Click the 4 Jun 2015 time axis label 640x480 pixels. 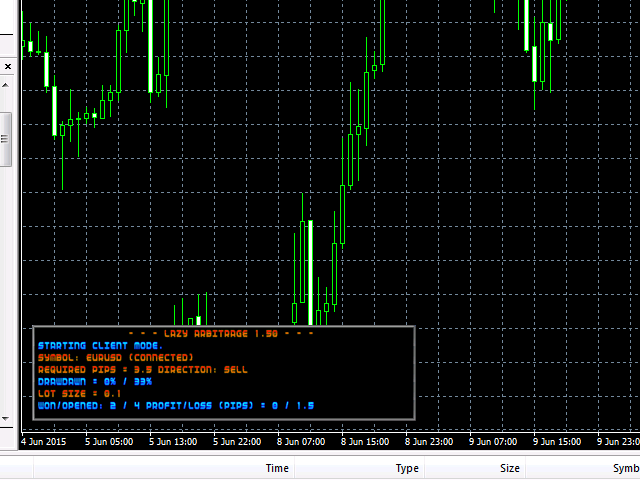click(x=46, y=440)
